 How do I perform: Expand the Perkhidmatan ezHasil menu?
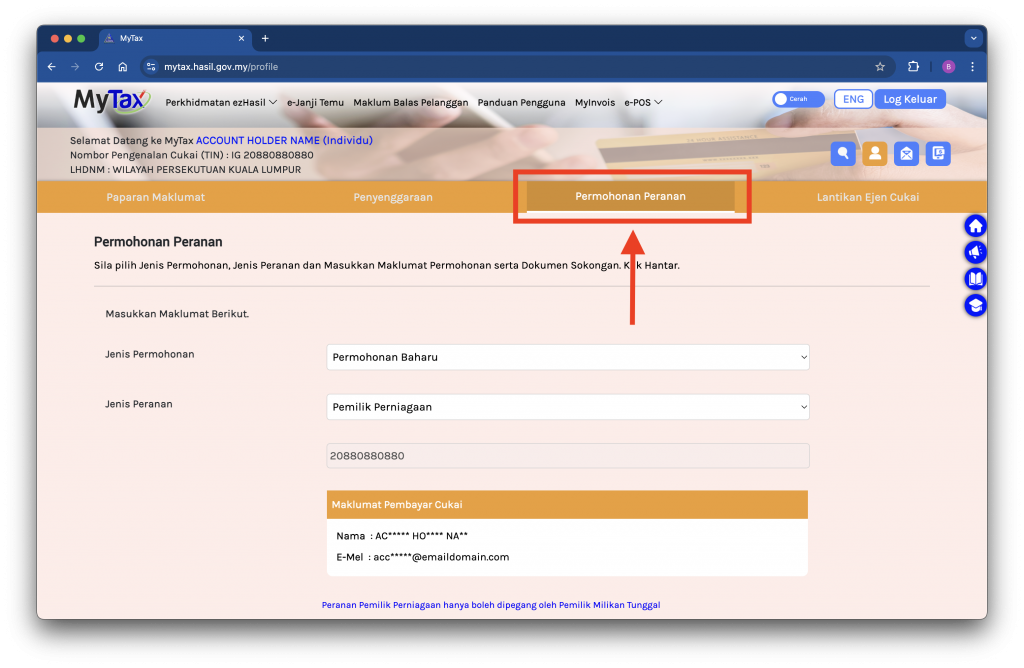[221, 102]
